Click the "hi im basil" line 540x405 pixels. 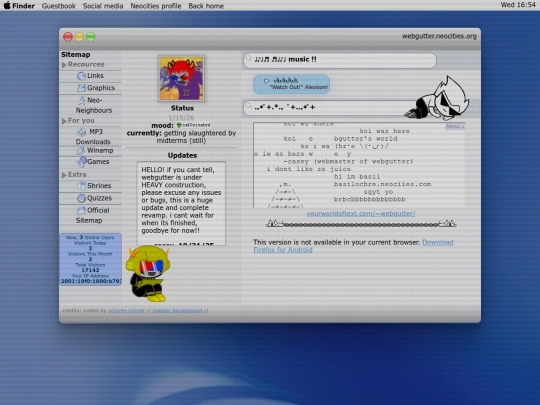[357, 177]
